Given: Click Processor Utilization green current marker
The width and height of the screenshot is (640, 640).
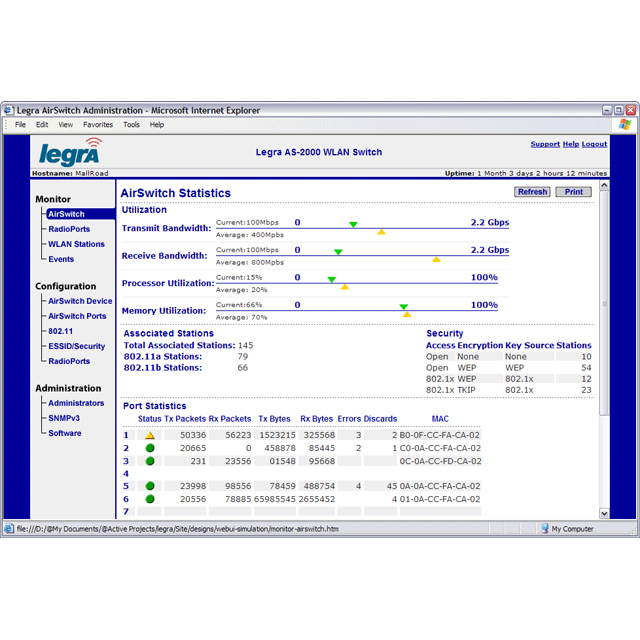Looking at the screenshot, I should (332, 279).
